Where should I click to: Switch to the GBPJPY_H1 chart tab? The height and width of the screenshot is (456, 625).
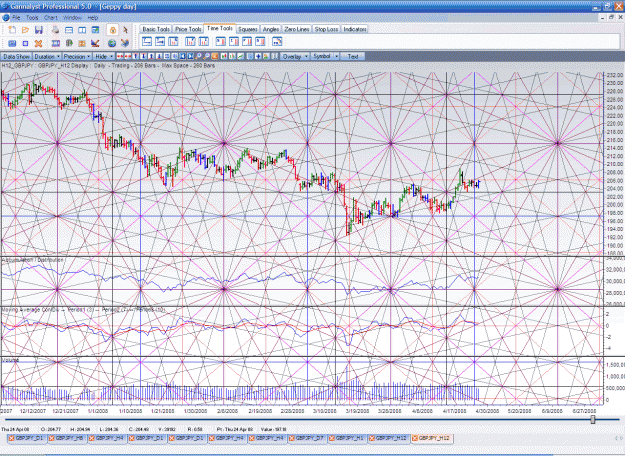point(348,438)
